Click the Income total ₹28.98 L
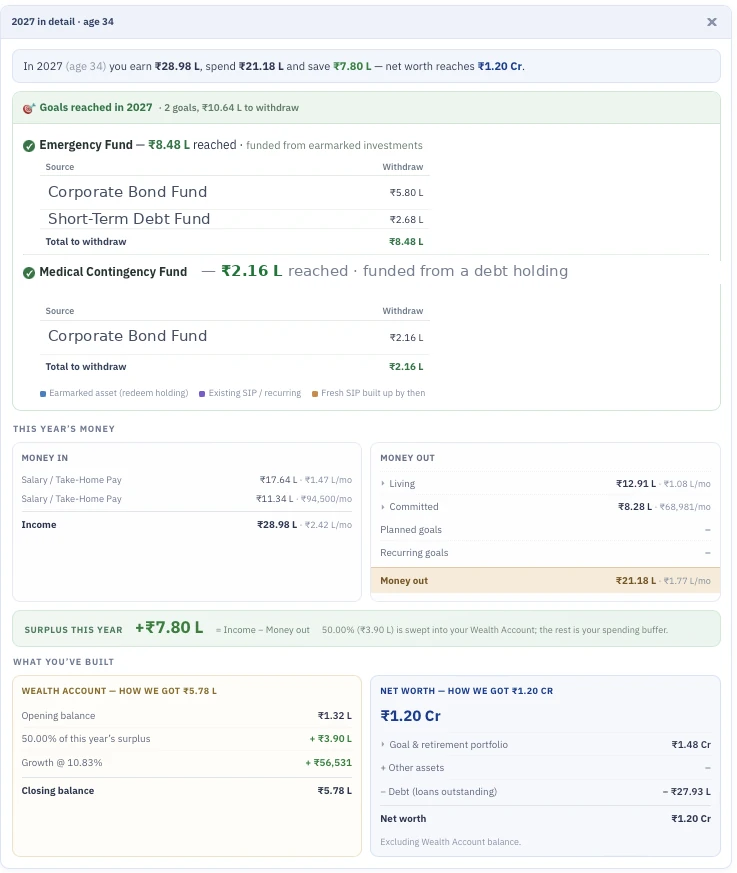Screen dimensions: 737x873 [277, 524]
